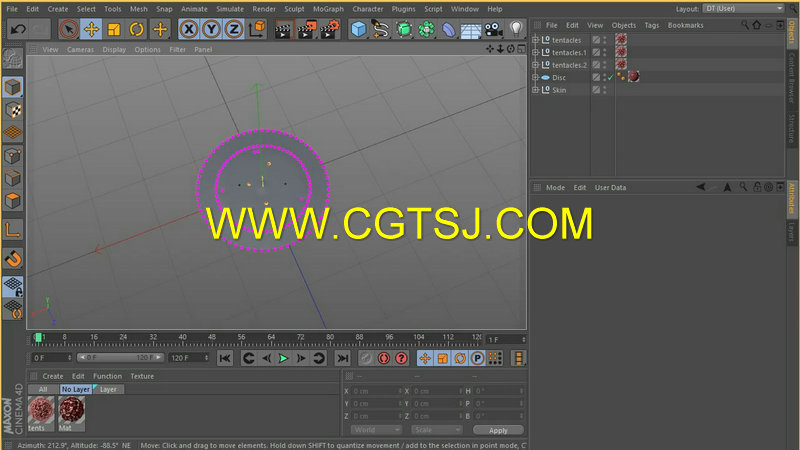
Task: Select the No Layer tab
Action: (x=76, y=389)
